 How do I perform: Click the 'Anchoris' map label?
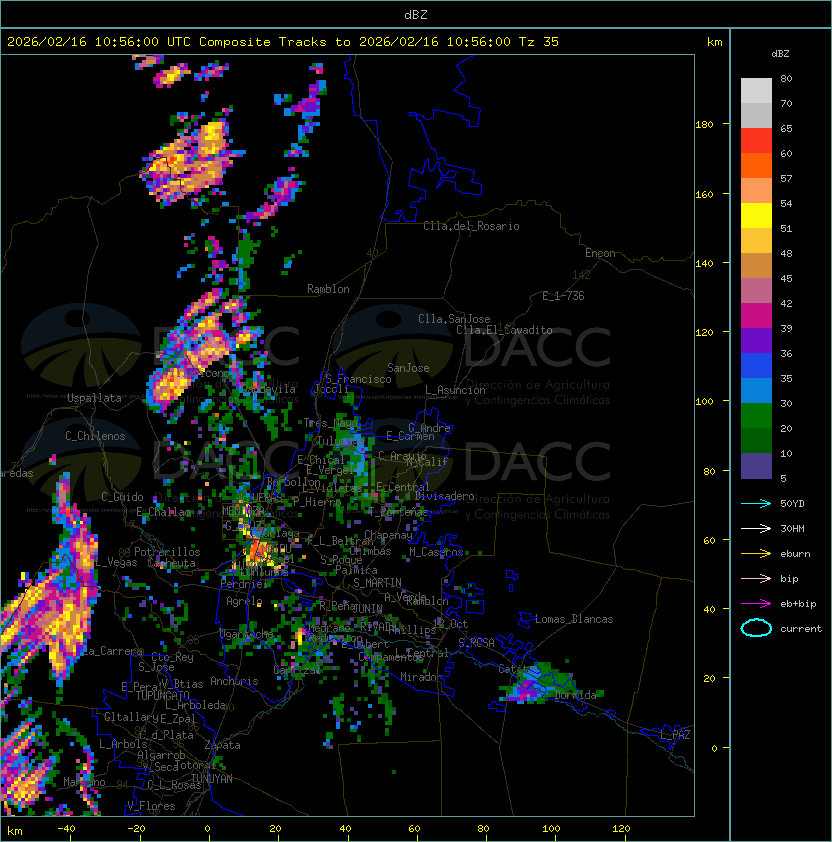(x=234, y=681)
